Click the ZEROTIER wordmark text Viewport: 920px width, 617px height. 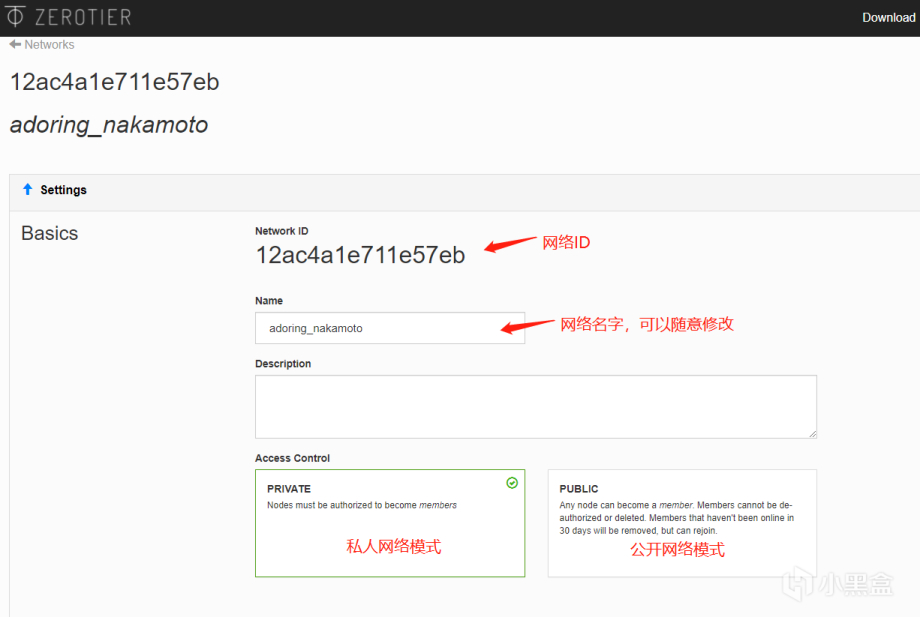[x=83, y=17]
